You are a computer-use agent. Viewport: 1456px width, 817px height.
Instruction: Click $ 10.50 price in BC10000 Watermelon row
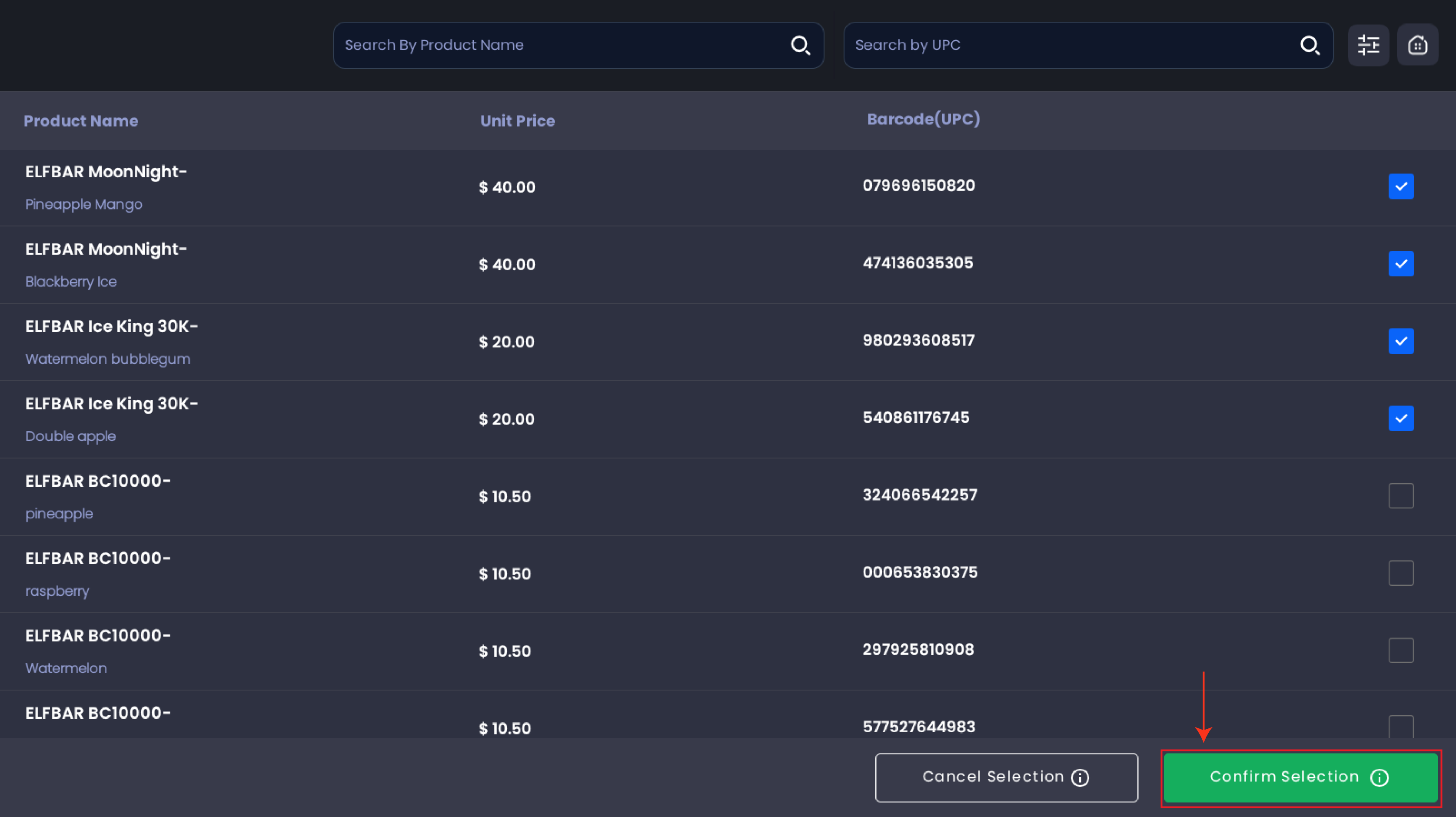tap(505, 651)
